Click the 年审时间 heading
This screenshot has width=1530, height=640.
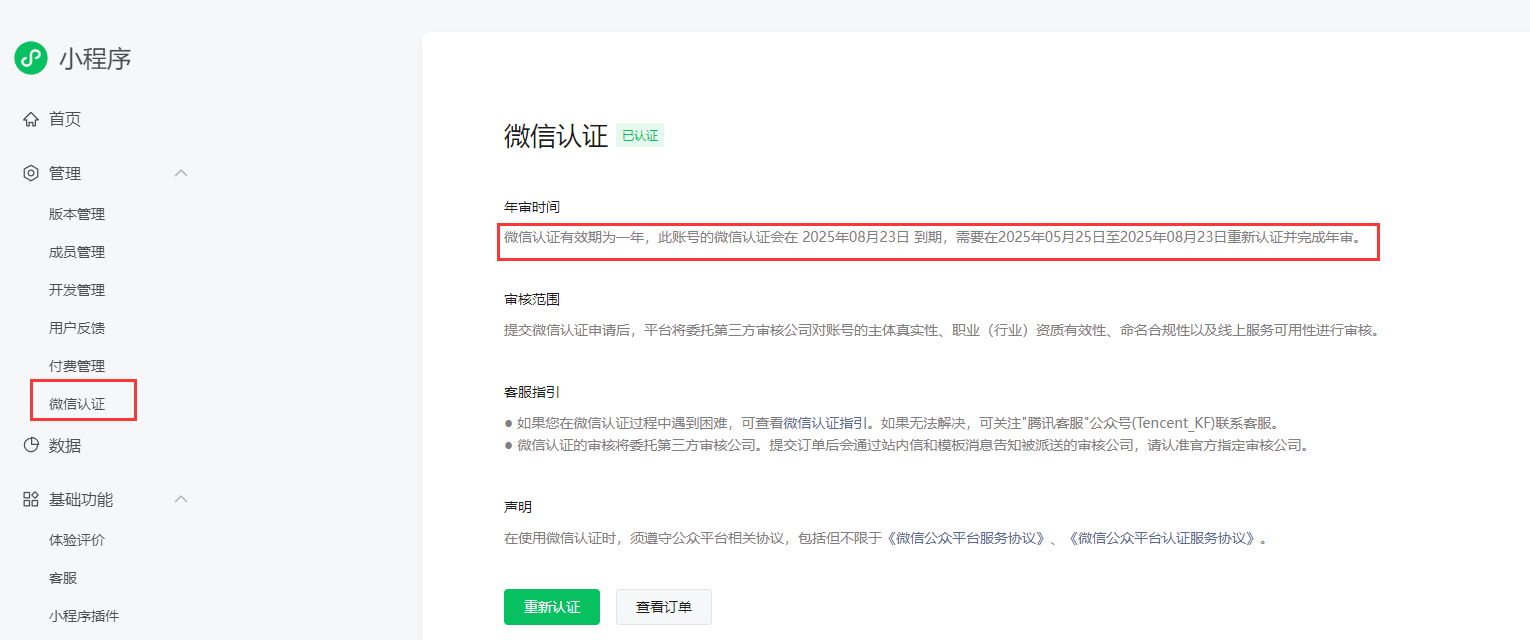532,207
